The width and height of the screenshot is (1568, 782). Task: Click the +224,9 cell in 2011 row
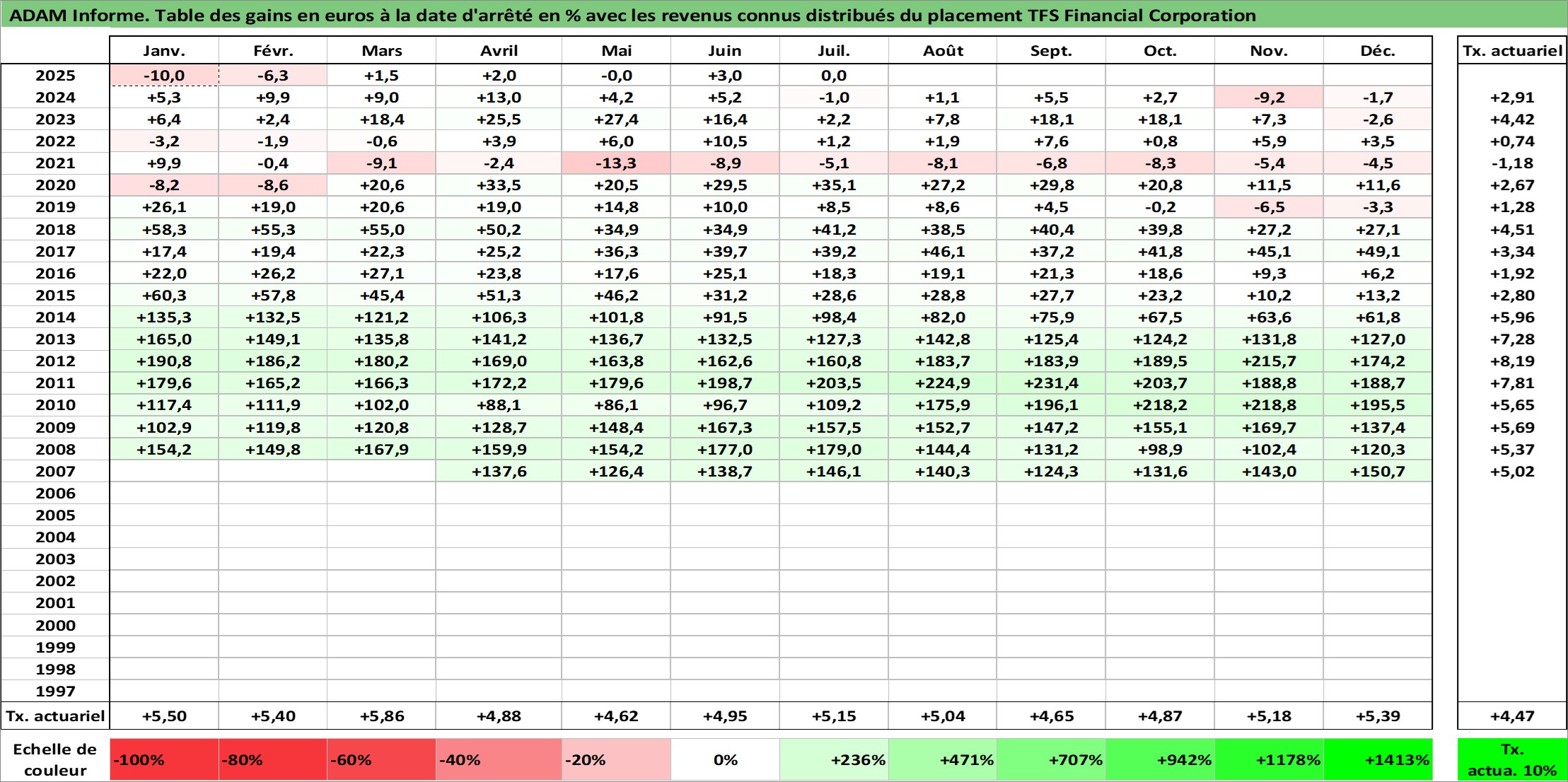click(x=943, y=383)
